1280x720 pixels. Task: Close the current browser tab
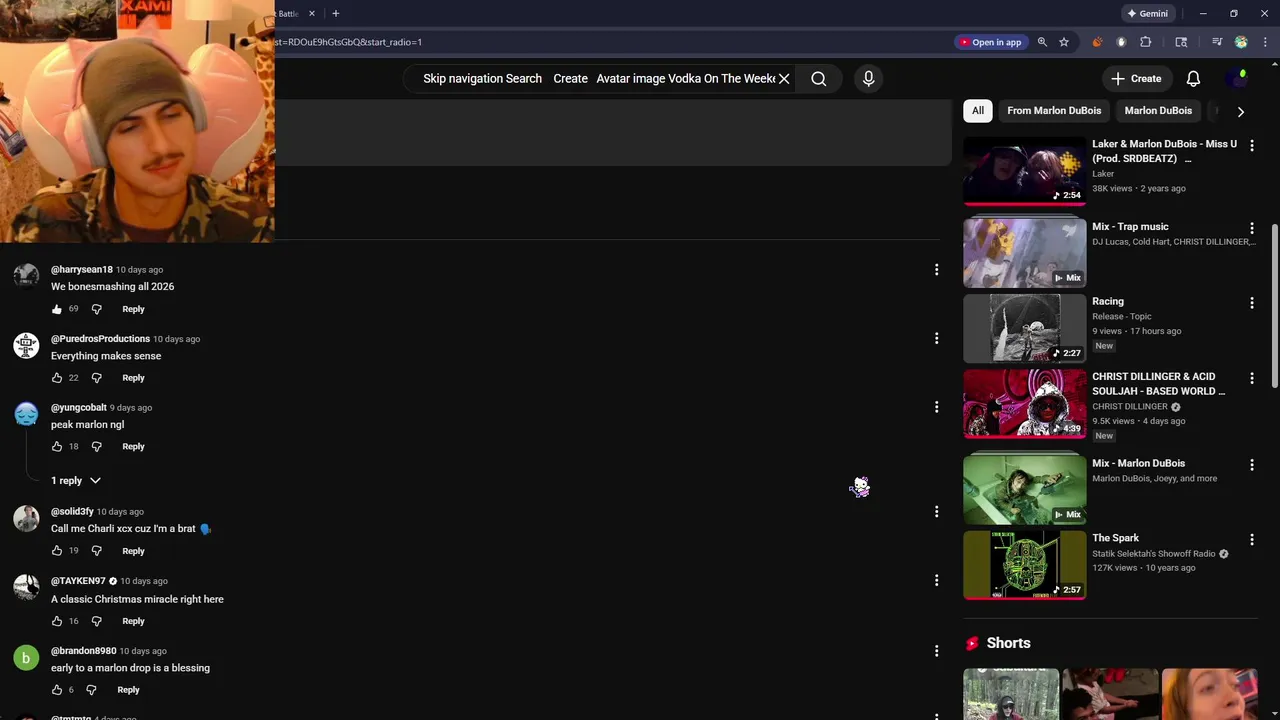[312, 13]
